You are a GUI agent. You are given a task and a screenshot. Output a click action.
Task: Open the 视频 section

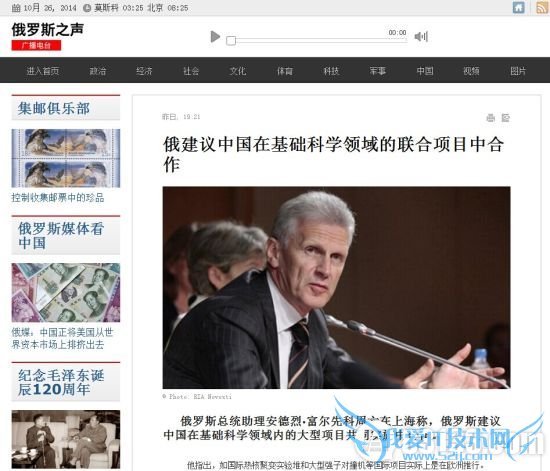click(x=471, y=71)
